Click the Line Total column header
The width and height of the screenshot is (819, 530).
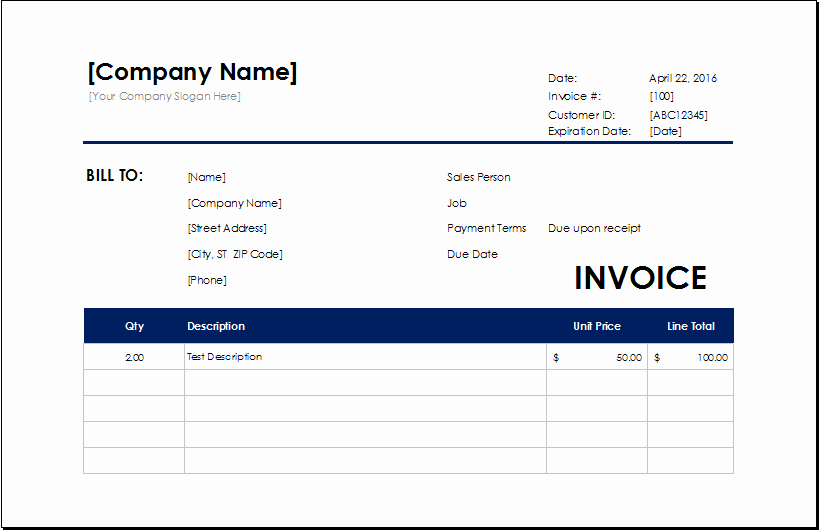point(691,326)
